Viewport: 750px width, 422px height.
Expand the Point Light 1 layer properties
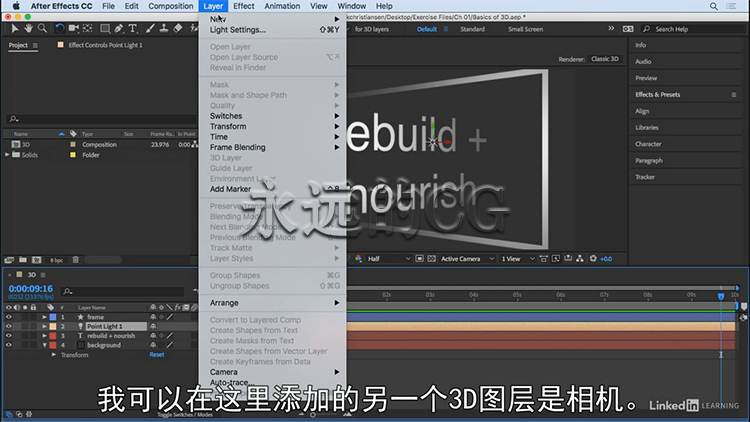click(x=44, y=326)
